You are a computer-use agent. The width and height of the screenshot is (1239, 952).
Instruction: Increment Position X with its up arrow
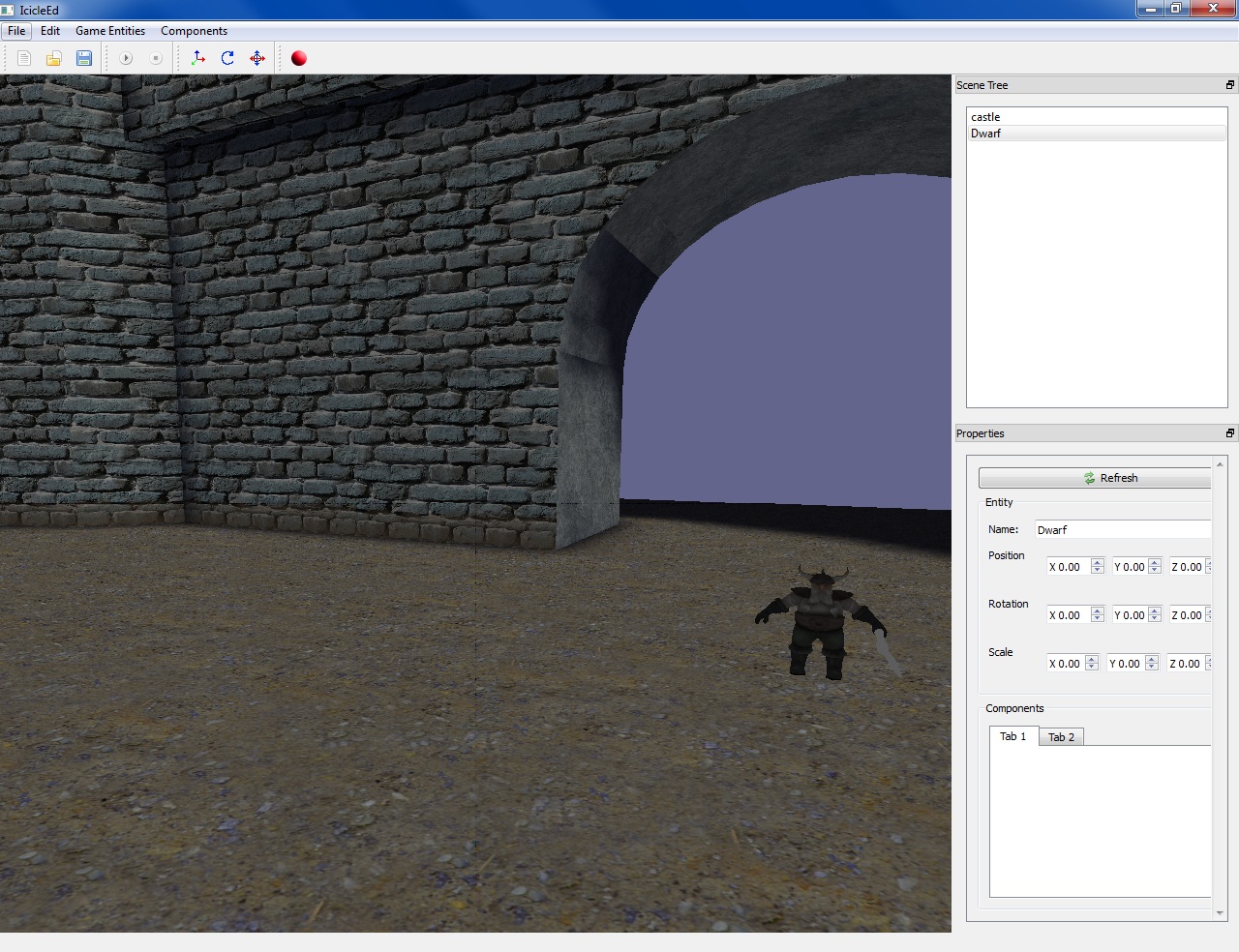[1098, 562]
